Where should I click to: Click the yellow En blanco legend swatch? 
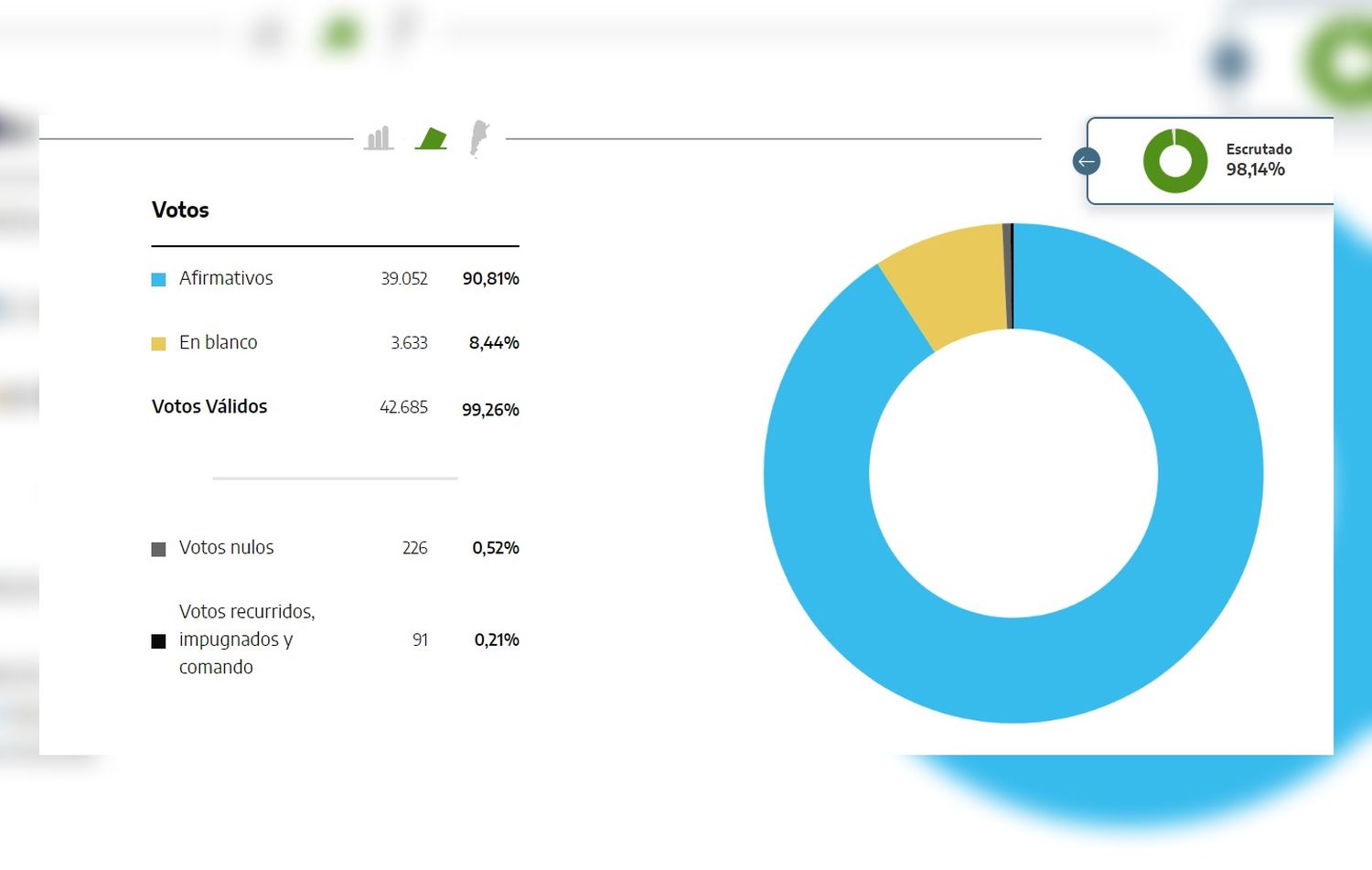coord(158,343)
